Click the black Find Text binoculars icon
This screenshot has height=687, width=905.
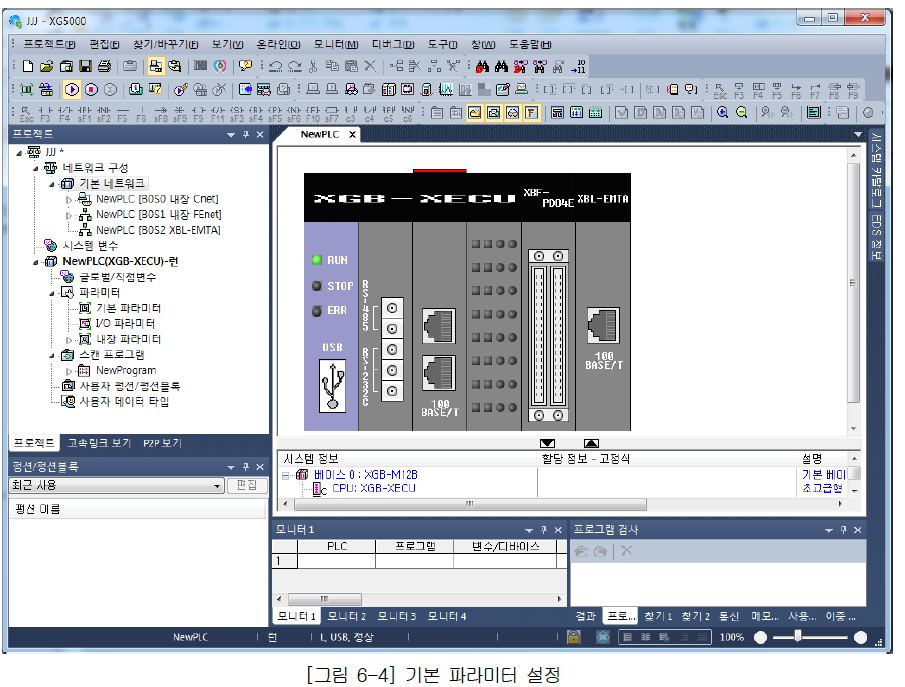pyautogui.click(x=502, y=66)
